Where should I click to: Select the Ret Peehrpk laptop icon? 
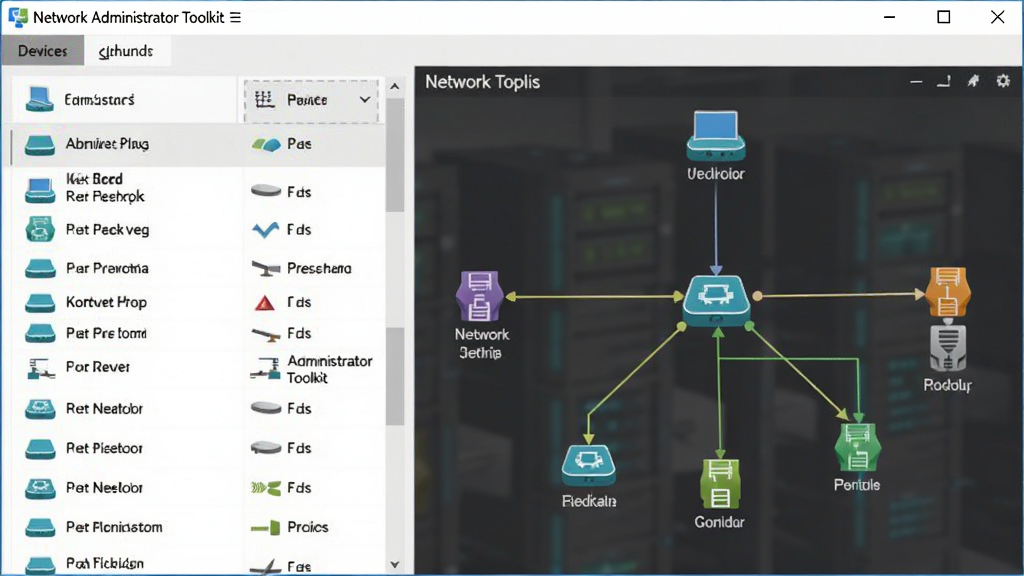pyautogui.click(x=40, y=189)
